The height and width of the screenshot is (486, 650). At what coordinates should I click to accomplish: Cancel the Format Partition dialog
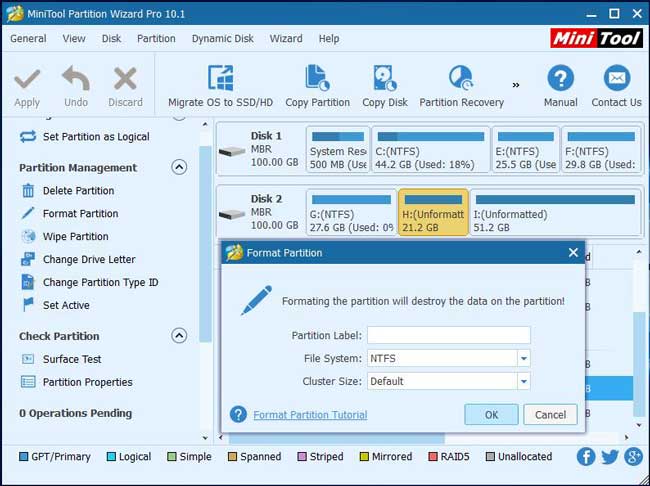(x=550, y=415)
